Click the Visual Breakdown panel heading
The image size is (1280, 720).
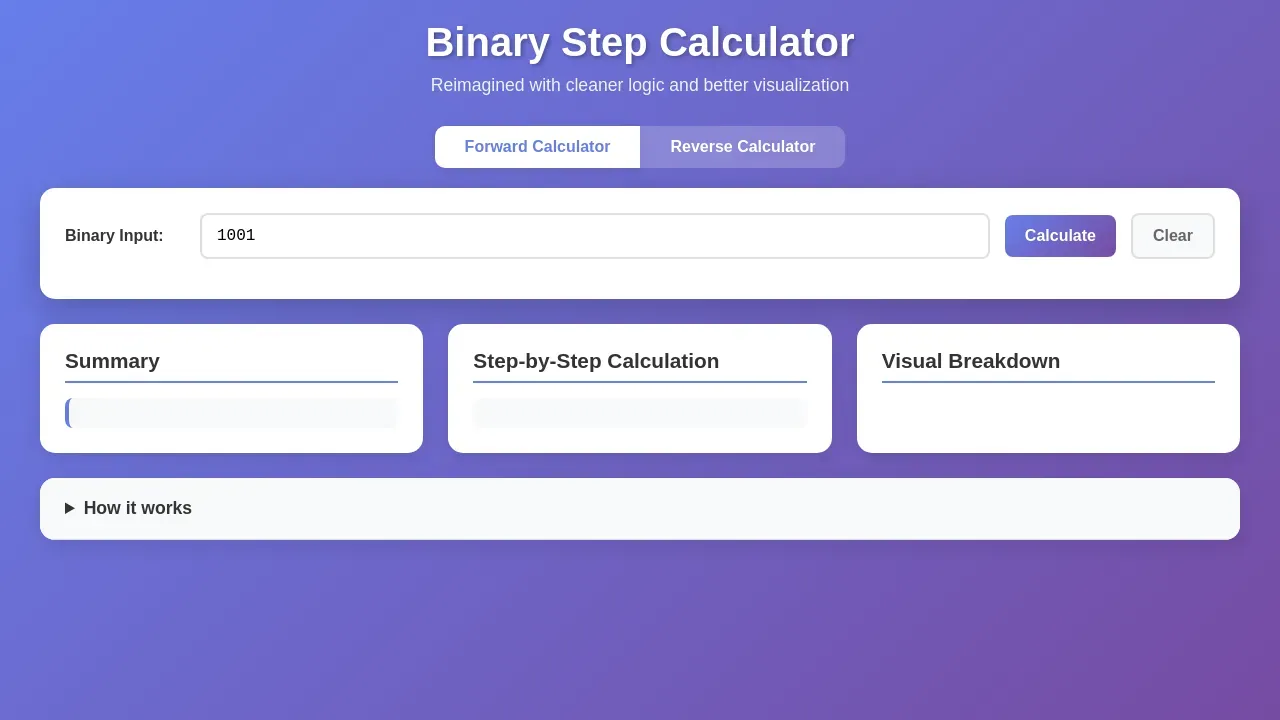(x=970, y=361)
